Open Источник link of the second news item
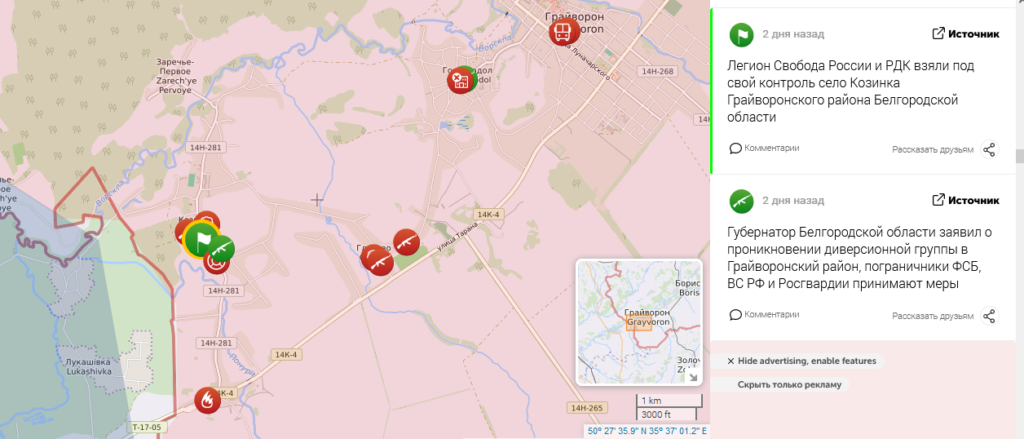Viewport: 1024px width, 439px height. tap(965, 200)
